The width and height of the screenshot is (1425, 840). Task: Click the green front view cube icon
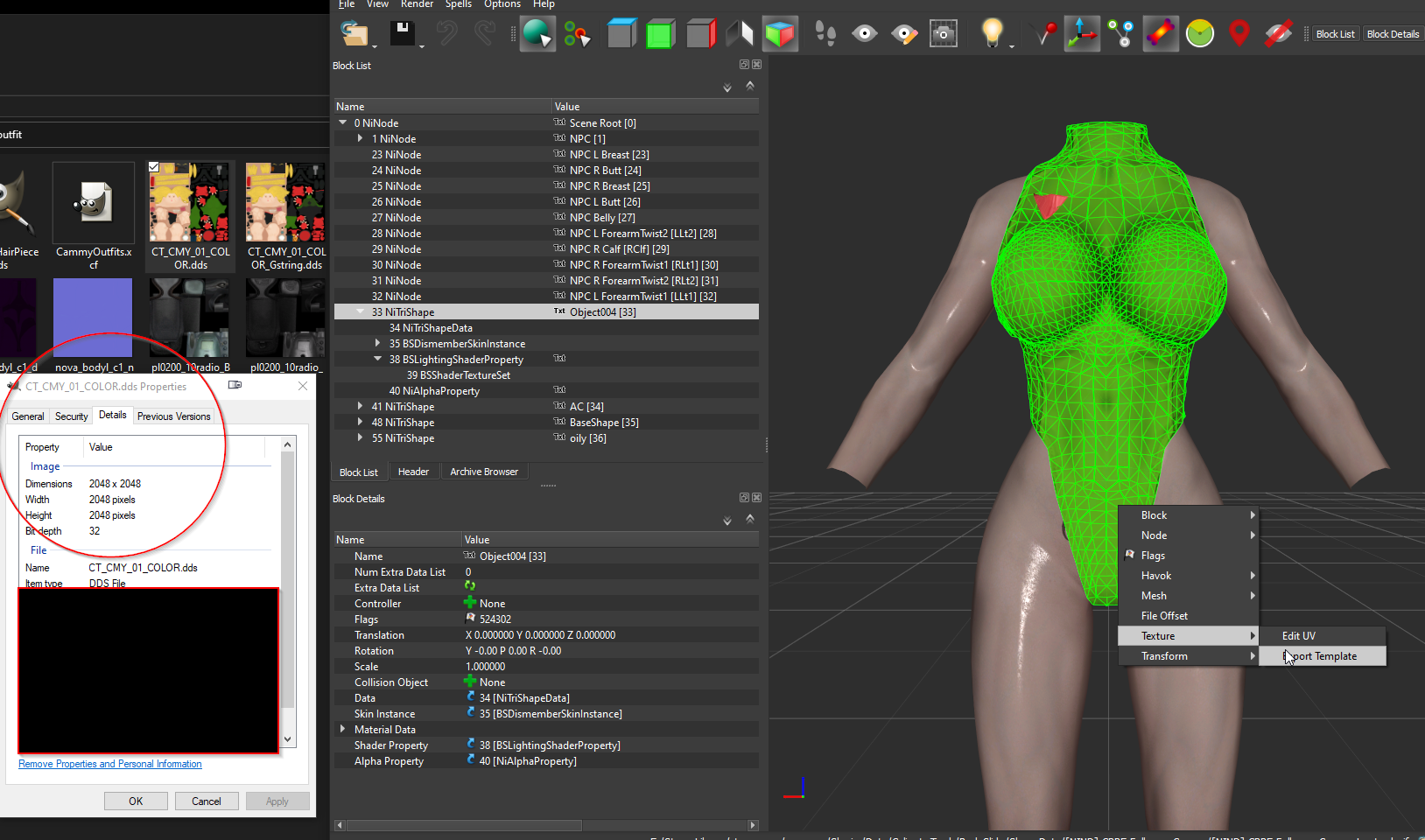[660, 35]
